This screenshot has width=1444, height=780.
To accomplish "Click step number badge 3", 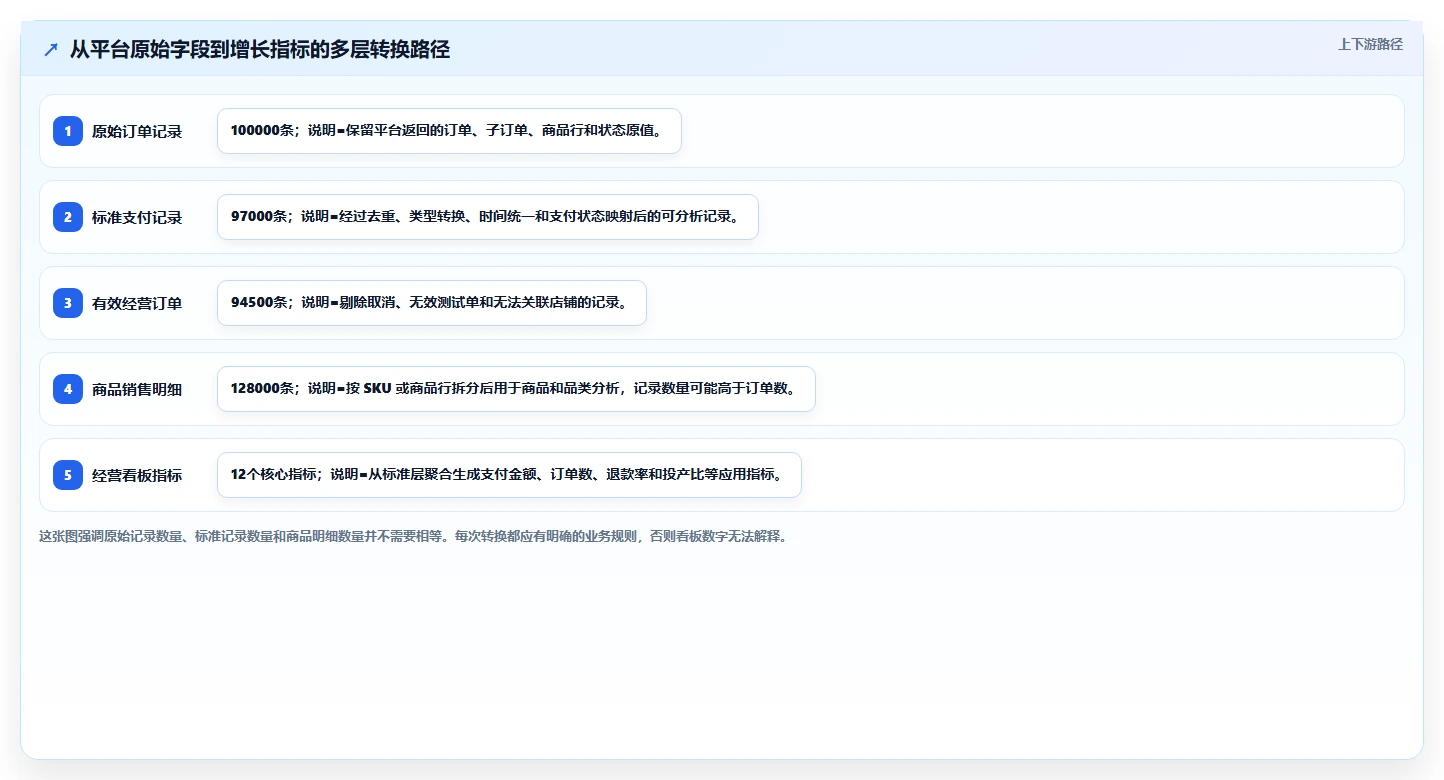I will coord(68,303).
